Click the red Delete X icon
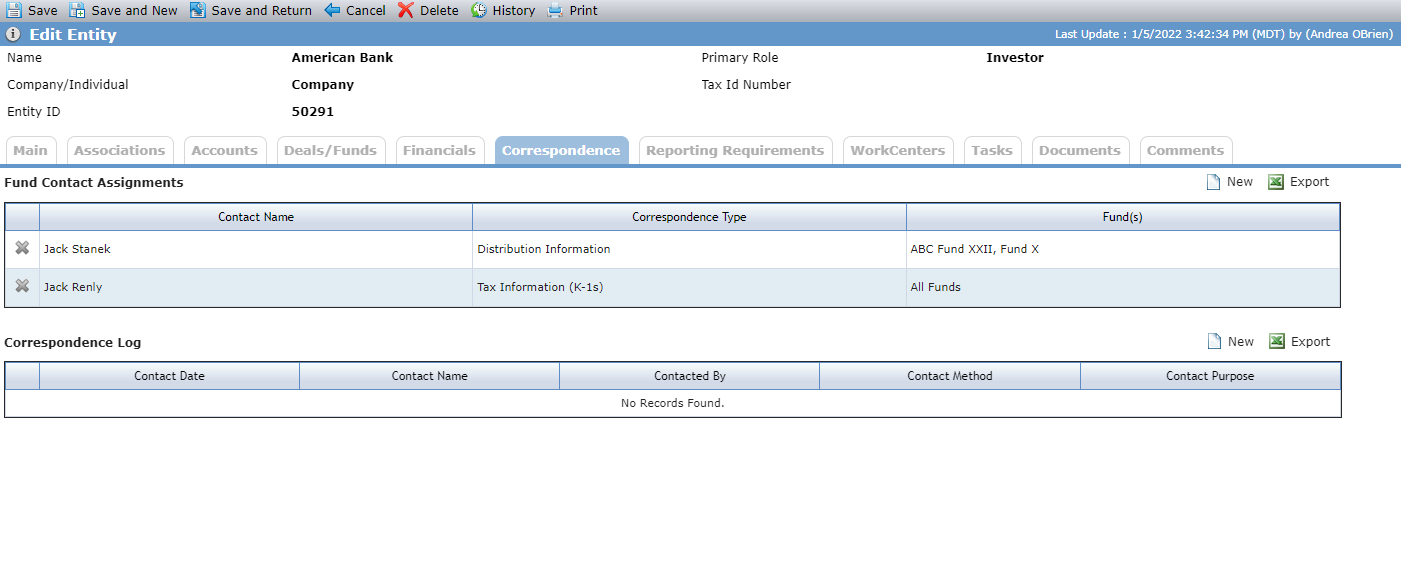1401x564 pixels. [406, 10]
